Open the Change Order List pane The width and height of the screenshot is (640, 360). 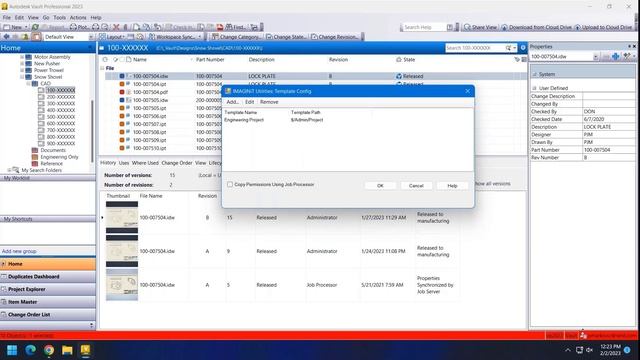pyautogui.click(x=48, y=314)
